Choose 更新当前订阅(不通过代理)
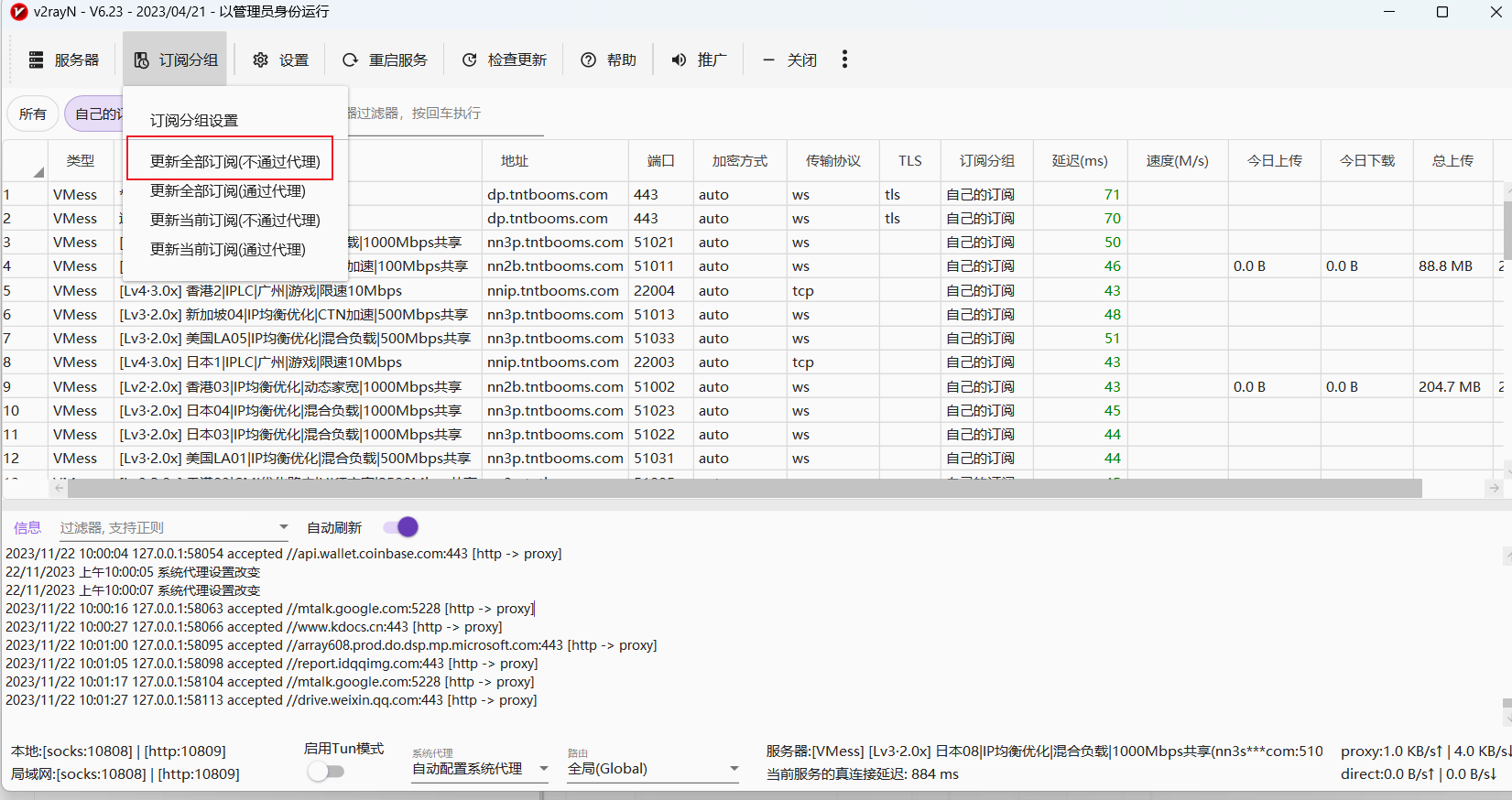 [234, 220]
